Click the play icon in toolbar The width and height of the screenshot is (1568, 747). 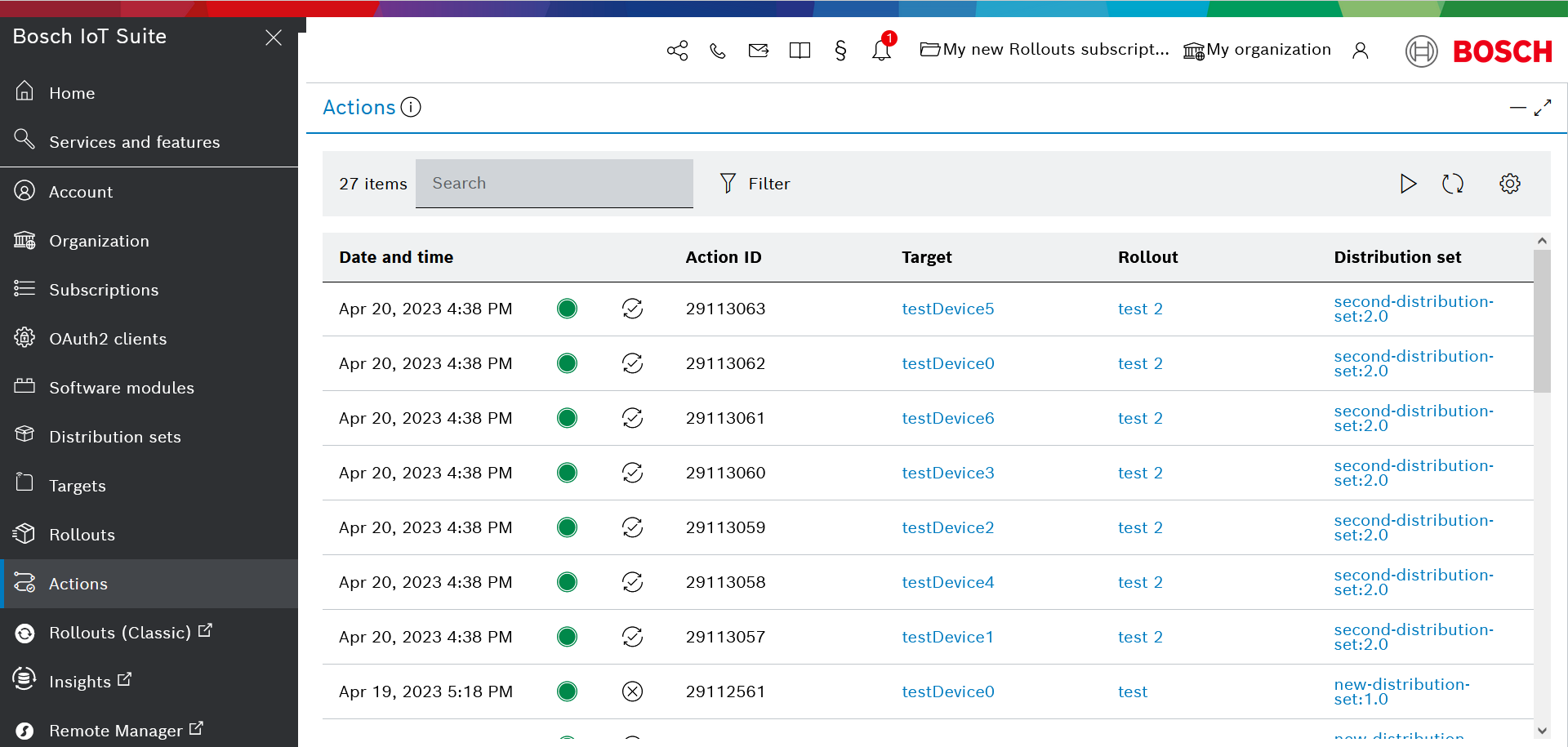pyautogui.click(x=1408, y=184)
